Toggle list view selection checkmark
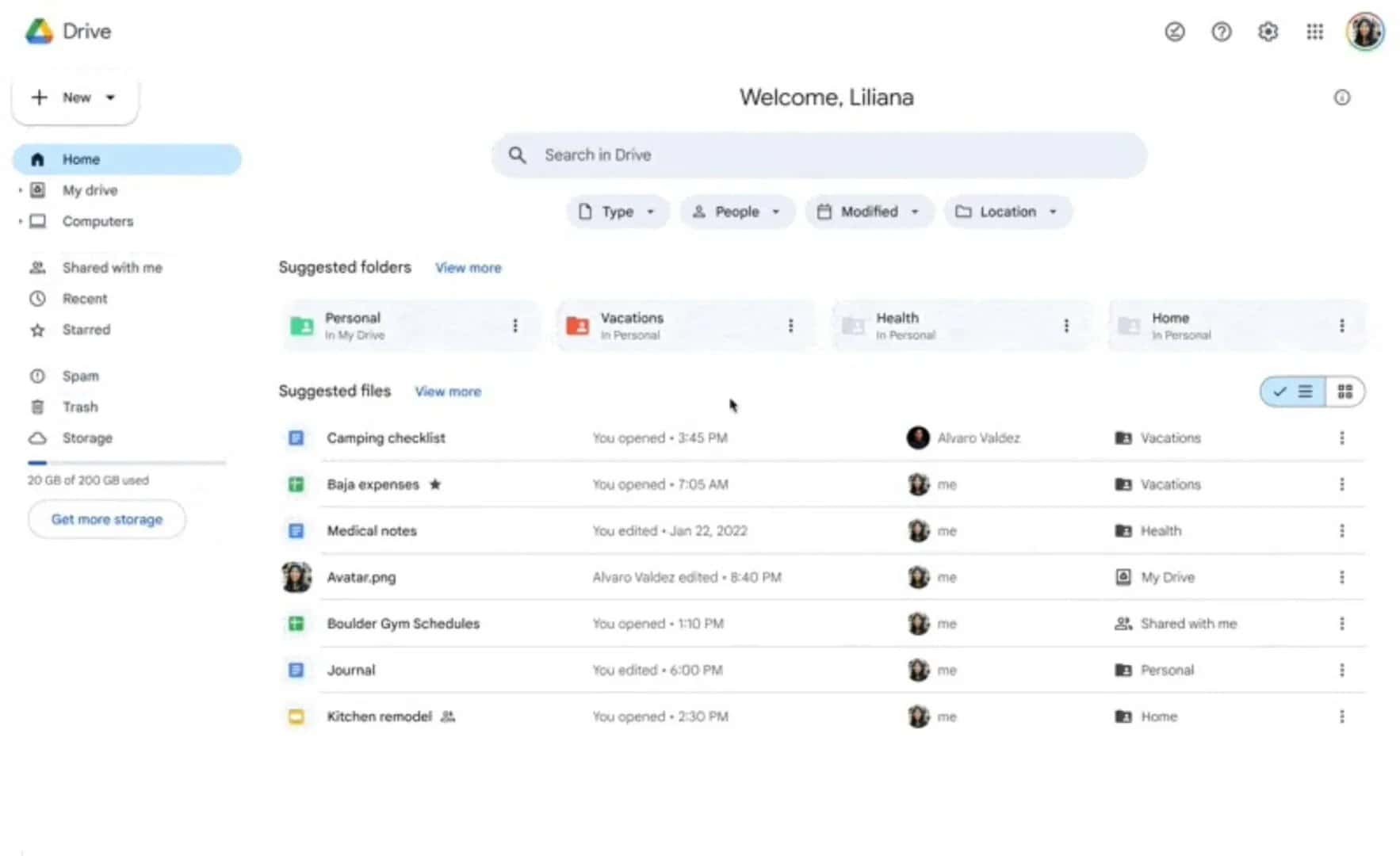The image size is (1400, 856). [x=1280, y=391]
